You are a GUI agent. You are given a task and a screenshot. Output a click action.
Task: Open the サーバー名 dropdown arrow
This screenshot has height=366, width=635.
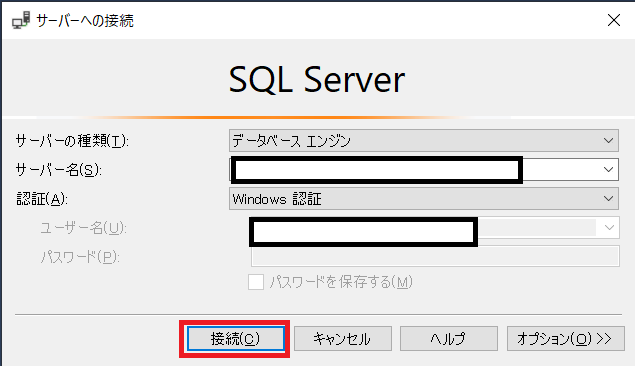(x=608, y=169)
